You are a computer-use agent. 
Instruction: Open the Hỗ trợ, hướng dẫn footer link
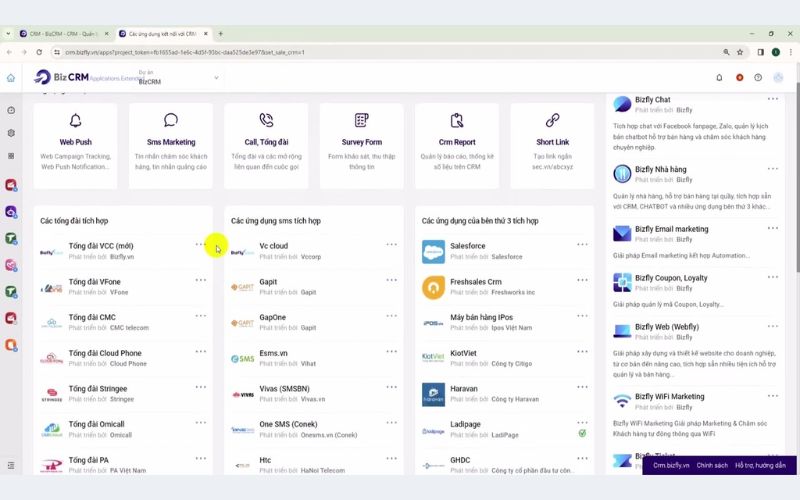(760, 465)
